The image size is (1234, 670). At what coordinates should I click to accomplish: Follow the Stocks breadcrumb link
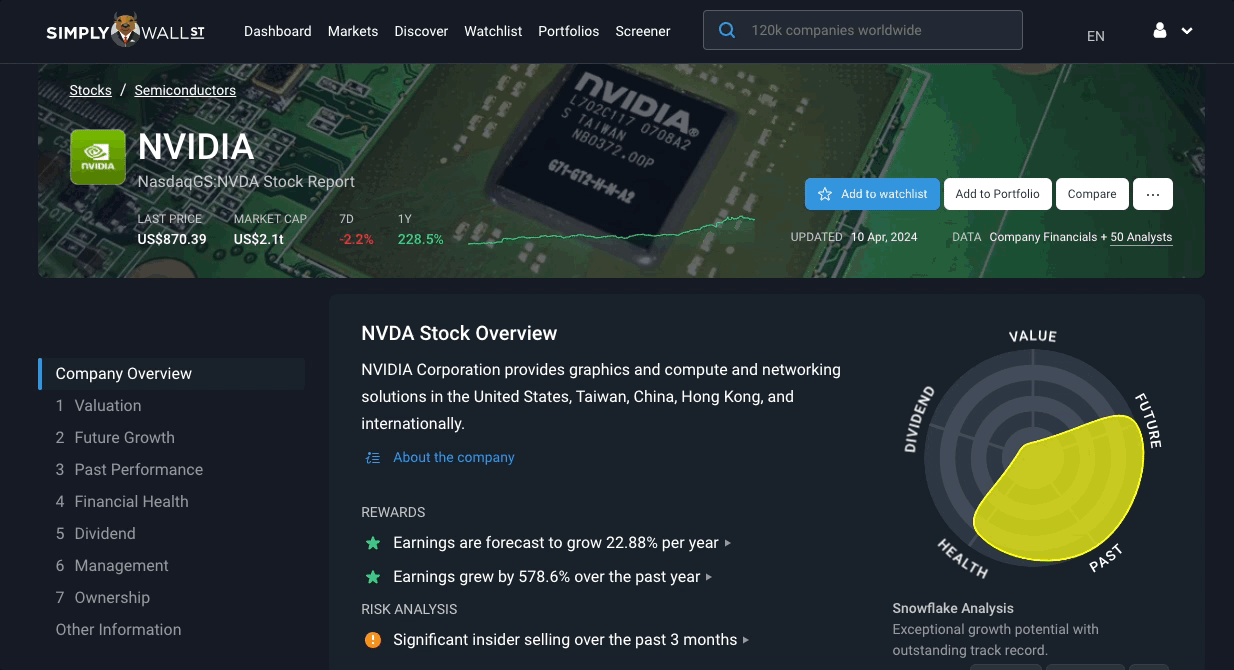coord(90,90)
